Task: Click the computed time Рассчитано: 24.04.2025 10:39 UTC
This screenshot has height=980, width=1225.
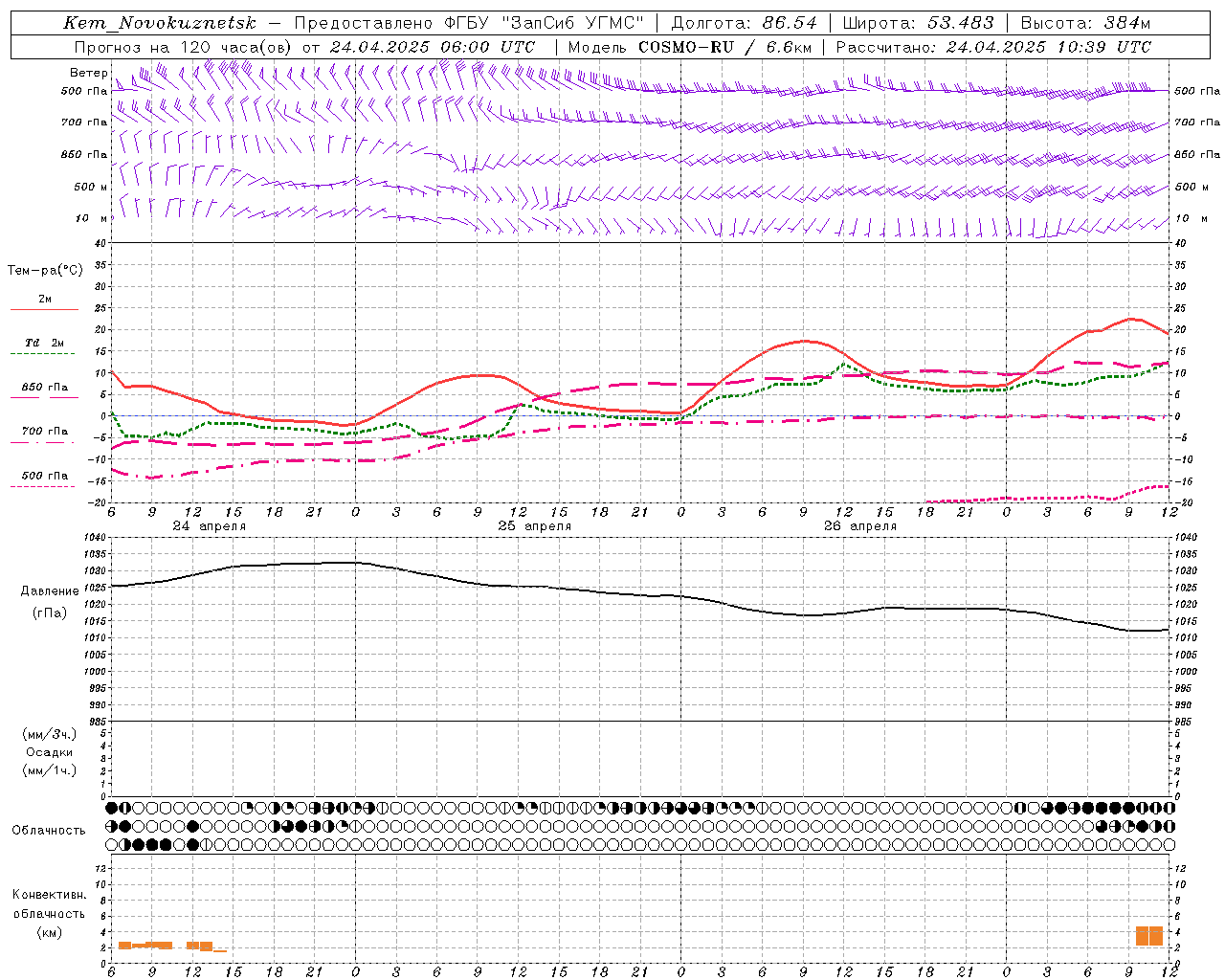Action: (993, 47)
